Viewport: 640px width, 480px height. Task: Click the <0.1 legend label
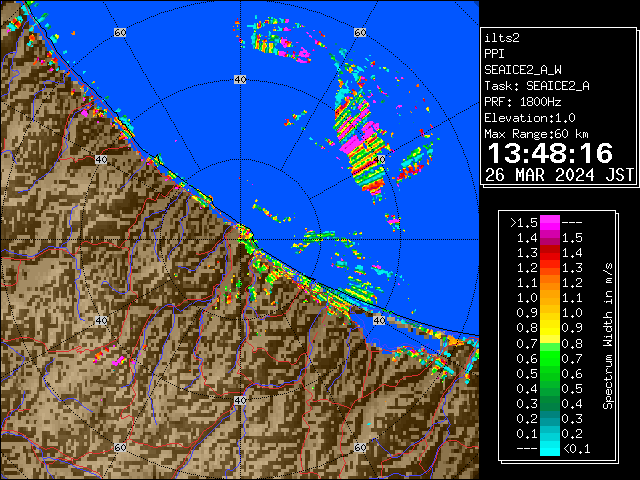tap(577, 449)
